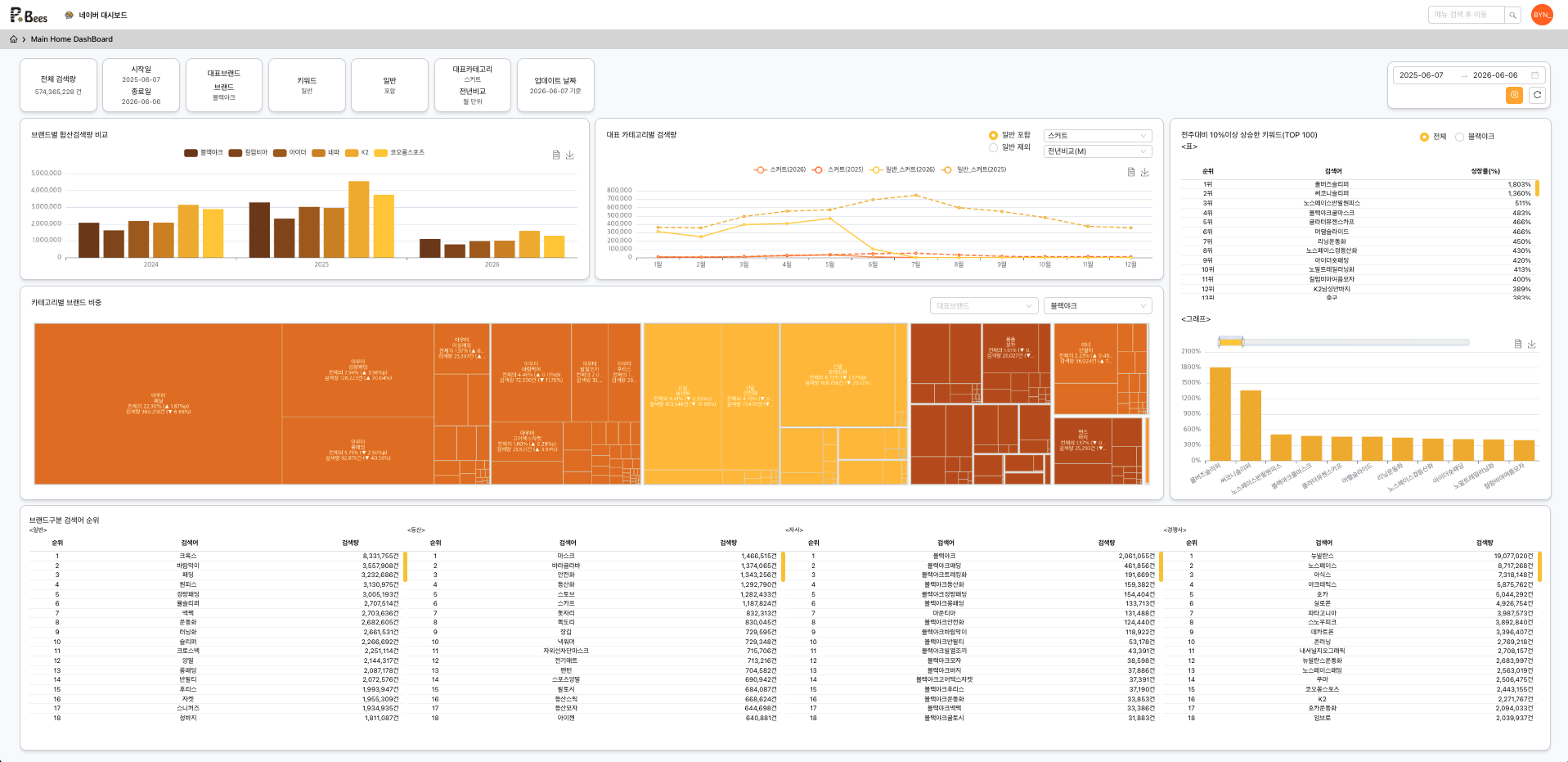Click the orange run search button
The width and height of the screenshot is (1568, 762).
[x=1514, y=95]
